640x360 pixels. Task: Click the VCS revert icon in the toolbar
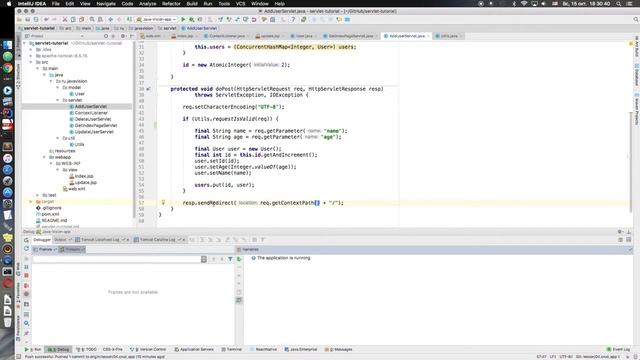[x=254, y=20]
